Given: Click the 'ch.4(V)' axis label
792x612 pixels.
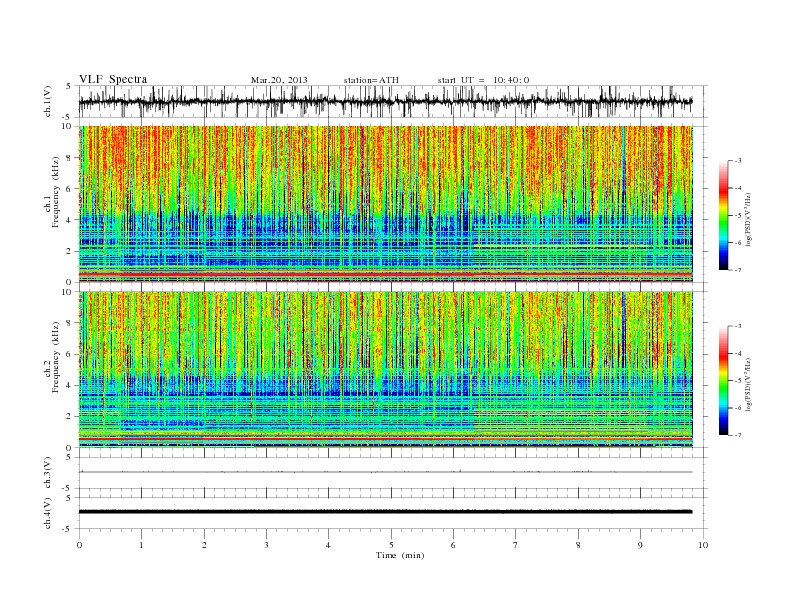Looking at the screenshot, I should click(48, 513).
